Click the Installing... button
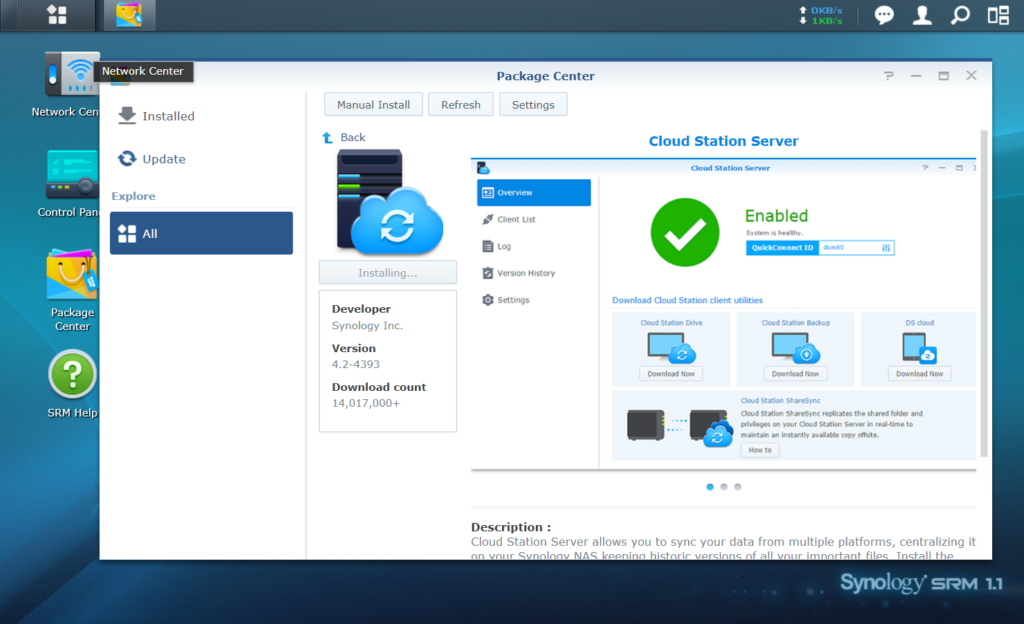Image resolution: width=1024 pixels, height=624 pixels. (388, 273)
